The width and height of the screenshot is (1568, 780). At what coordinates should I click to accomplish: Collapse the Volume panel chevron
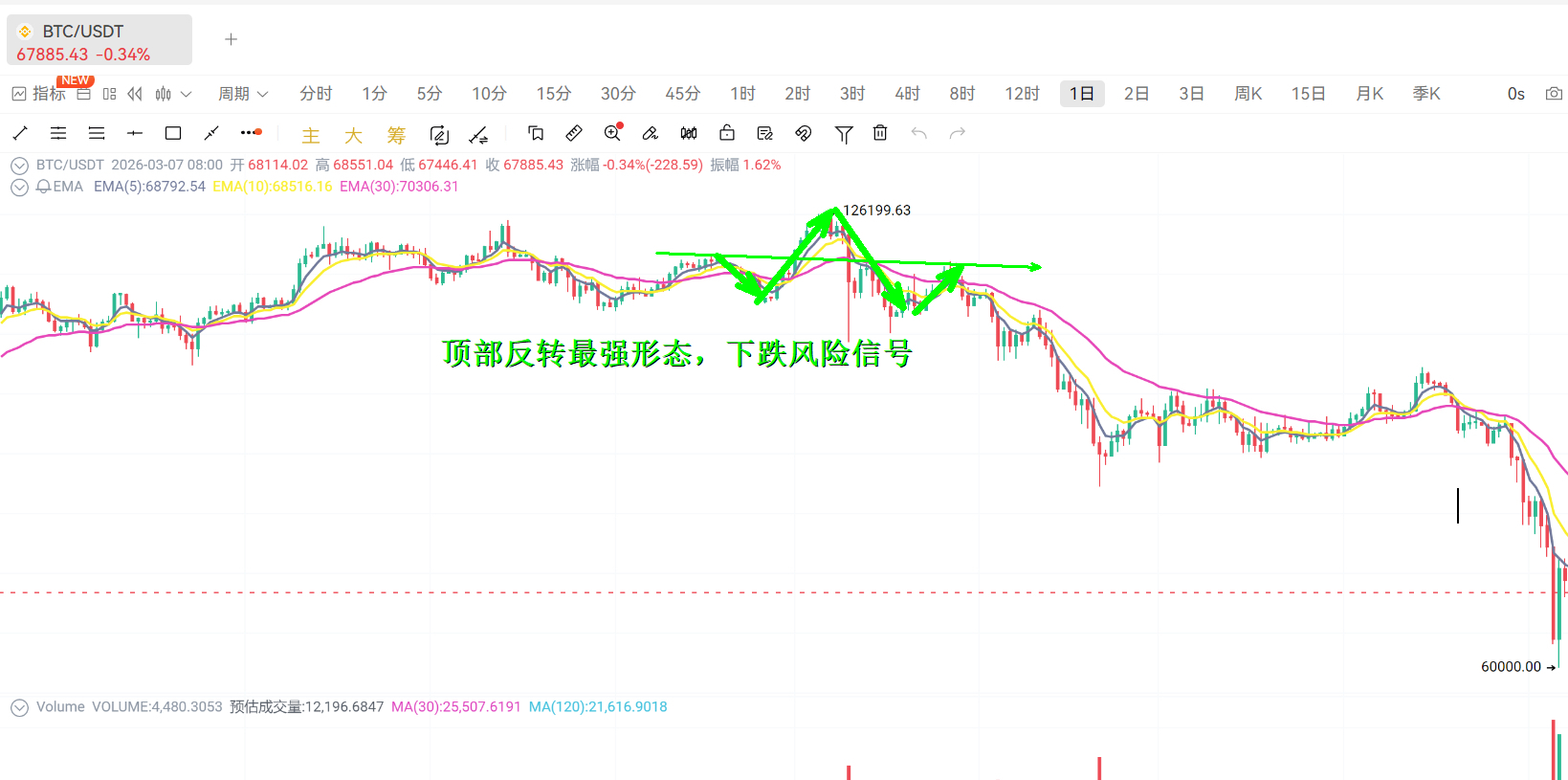coord(19,707)
